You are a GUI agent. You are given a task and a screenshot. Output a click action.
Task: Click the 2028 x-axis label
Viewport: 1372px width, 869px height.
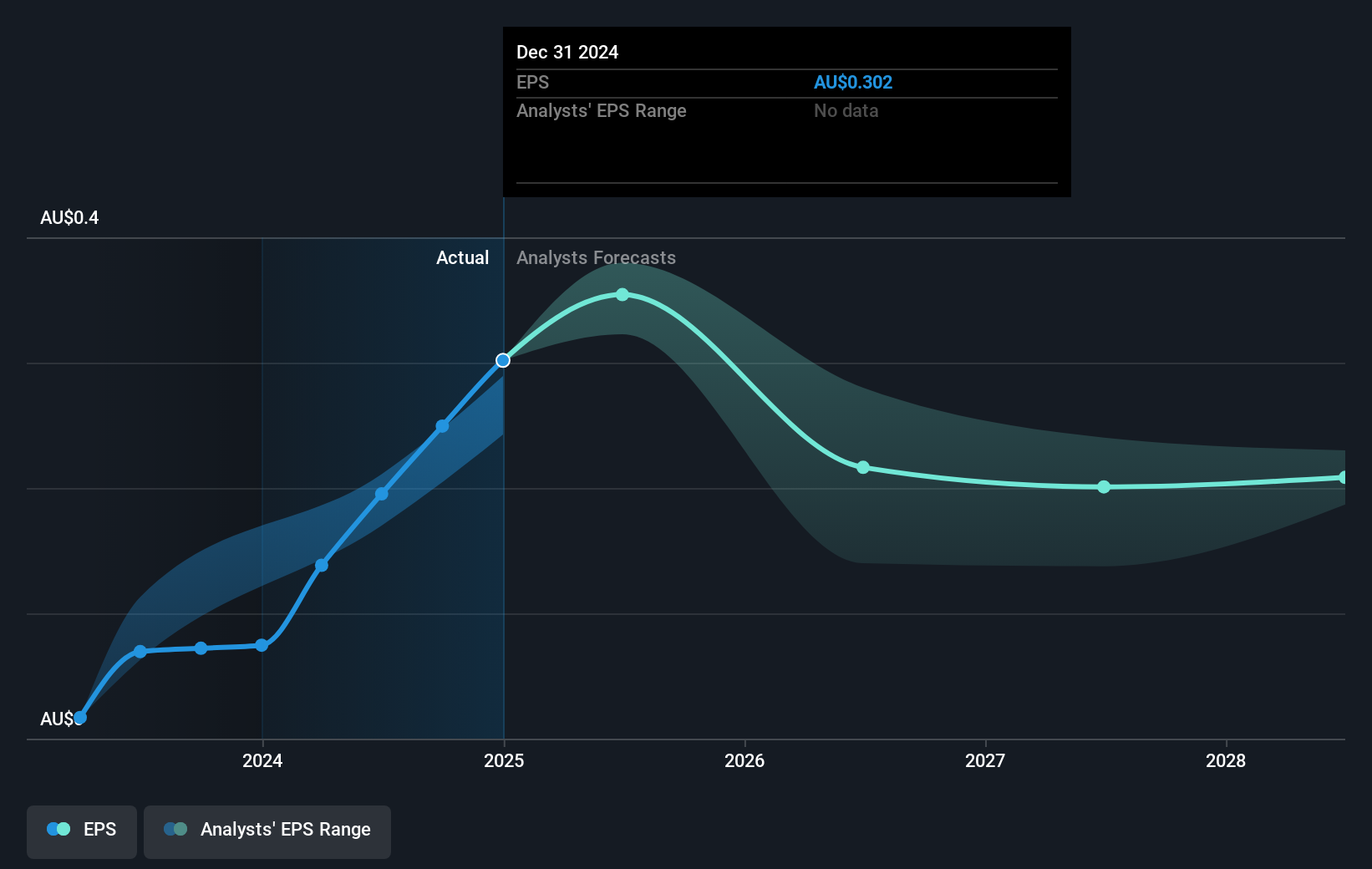click(x=1226, y=760)
